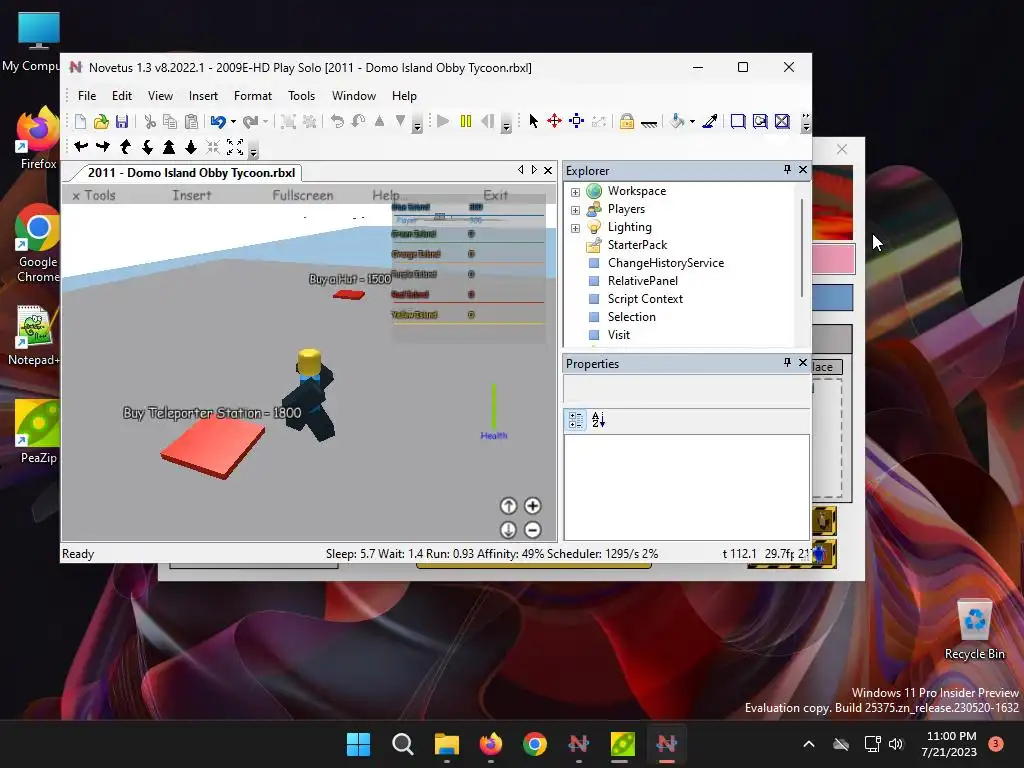
Task: Click the zoom extents icon
Action: coord(235,147)
